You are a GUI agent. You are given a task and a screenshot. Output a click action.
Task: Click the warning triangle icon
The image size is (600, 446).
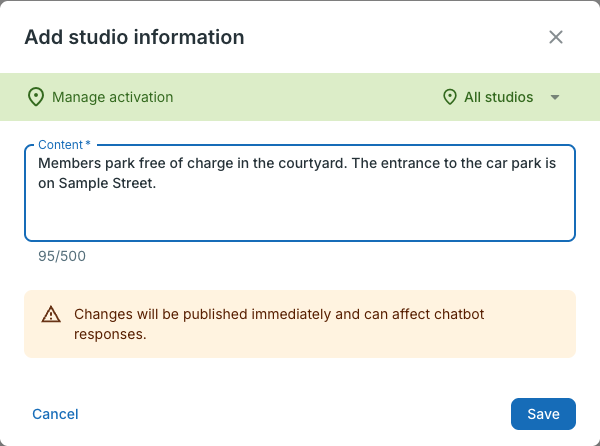[51, 314]
